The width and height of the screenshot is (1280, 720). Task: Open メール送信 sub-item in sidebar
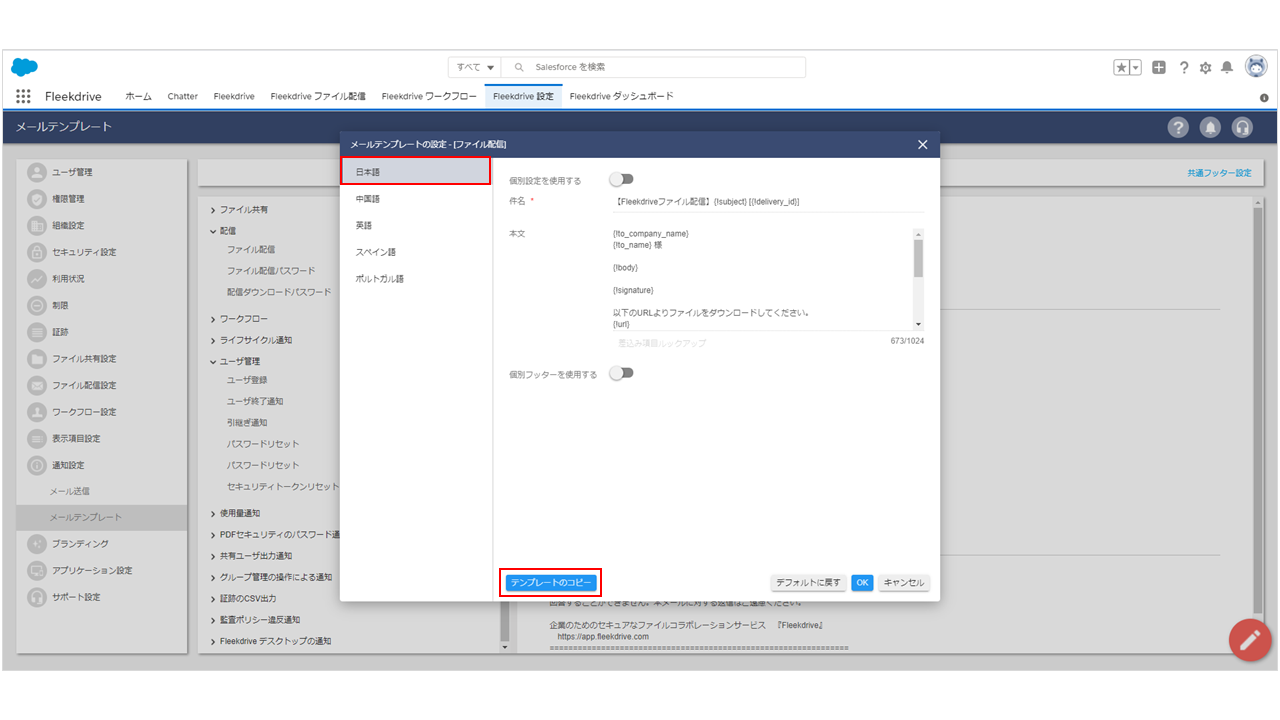pos(70,492)
